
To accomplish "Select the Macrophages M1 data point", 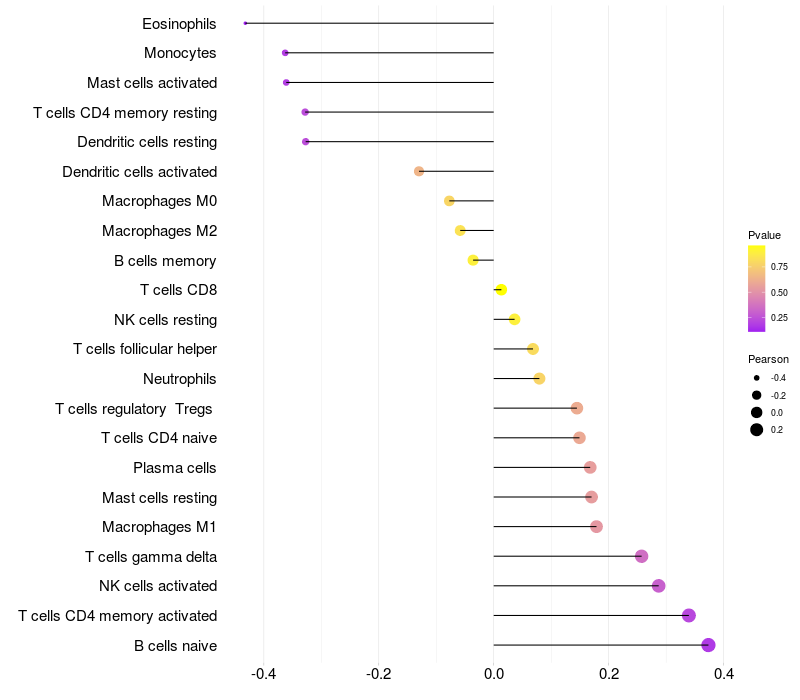I will [x=597, y=527].
